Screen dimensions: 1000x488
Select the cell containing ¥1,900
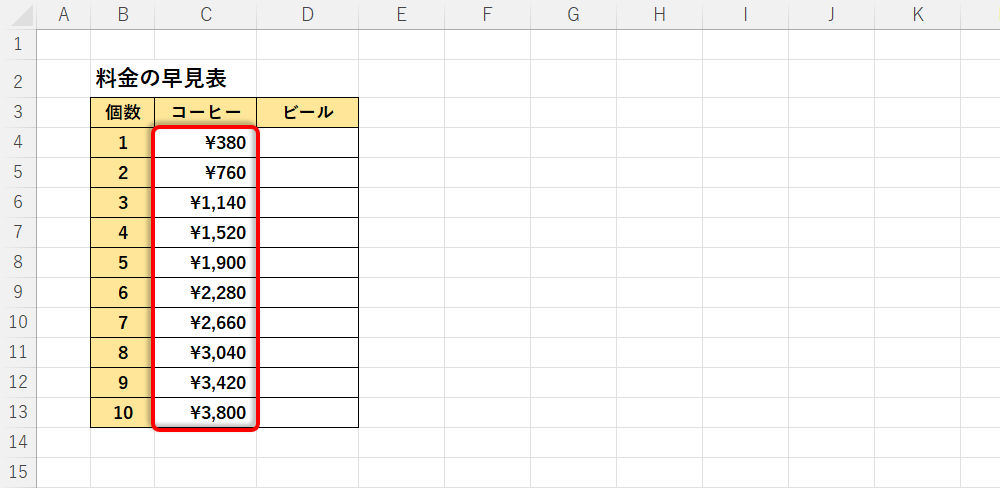(x=205, y=262)
